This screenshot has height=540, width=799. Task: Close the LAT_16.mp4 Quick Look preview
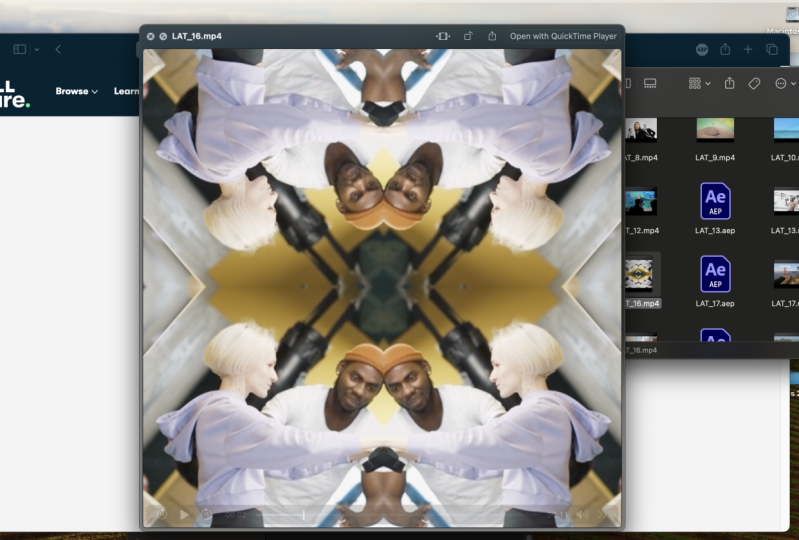pyautogui.click(x=150, y=36)
